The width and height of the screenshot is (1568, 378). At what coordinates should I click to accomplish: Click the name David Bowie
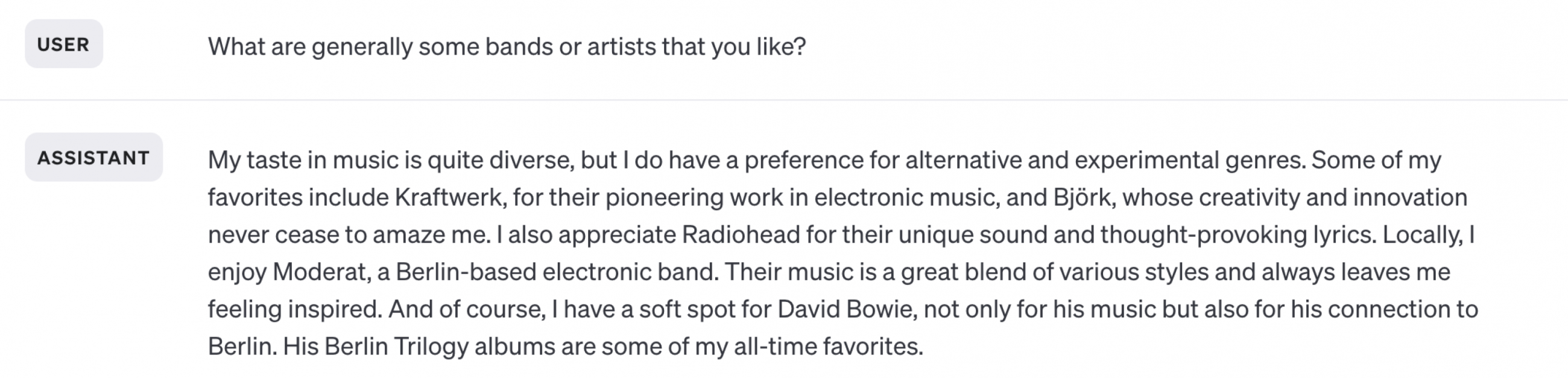coord(847,309)
